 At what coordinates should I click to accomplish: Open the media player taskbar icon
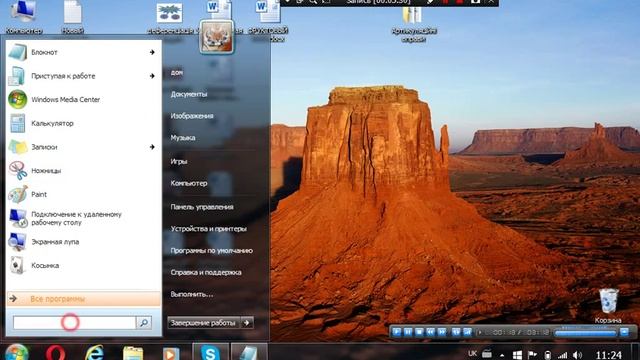click(171, 353)
